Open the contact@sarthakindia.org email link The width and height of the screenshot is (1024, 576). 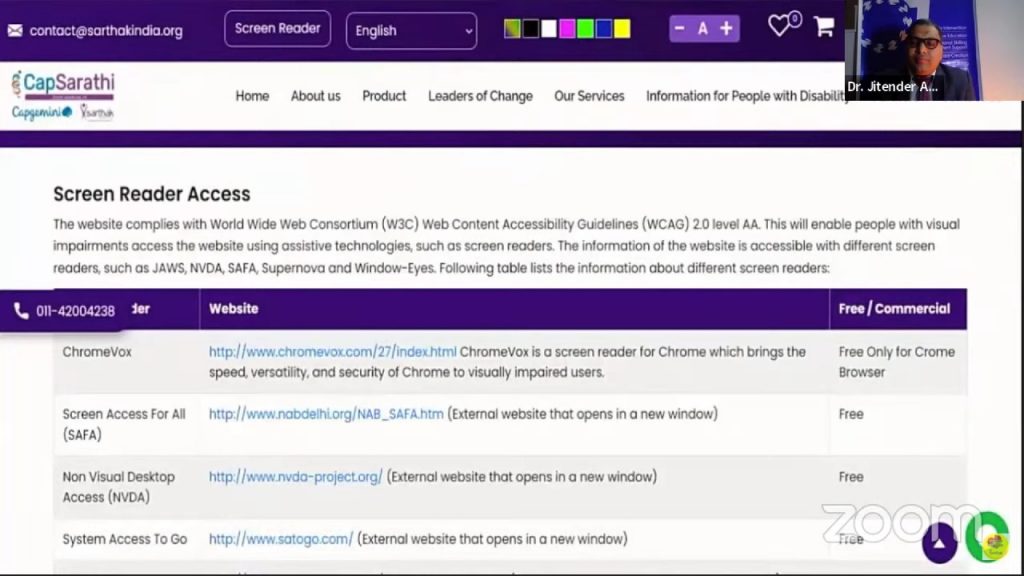coord(106,31)
